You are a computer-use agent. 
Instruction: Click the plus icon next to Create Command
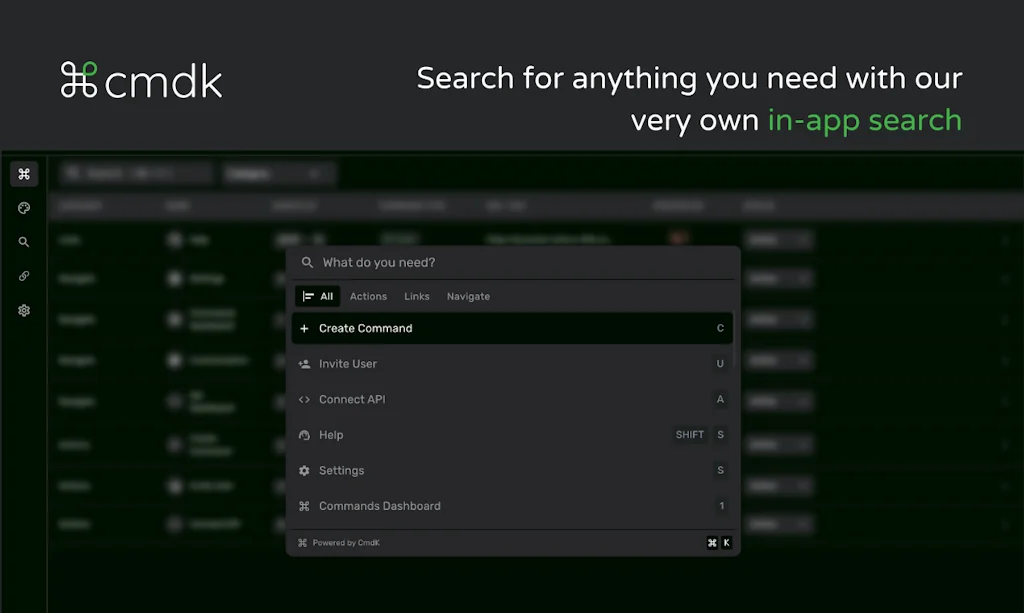click(x=305, y=328)
